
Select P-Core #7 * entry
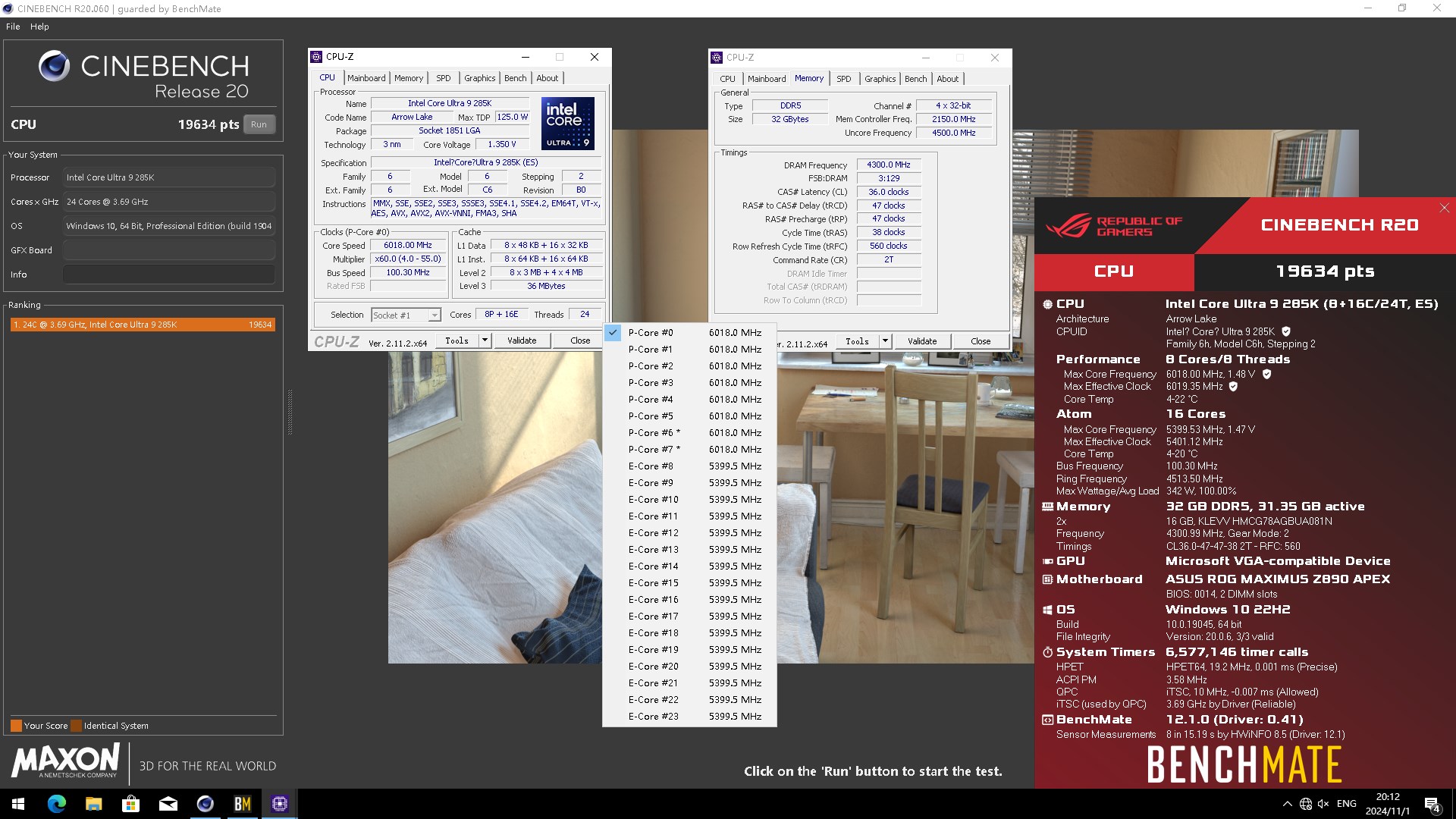[689, 450]
